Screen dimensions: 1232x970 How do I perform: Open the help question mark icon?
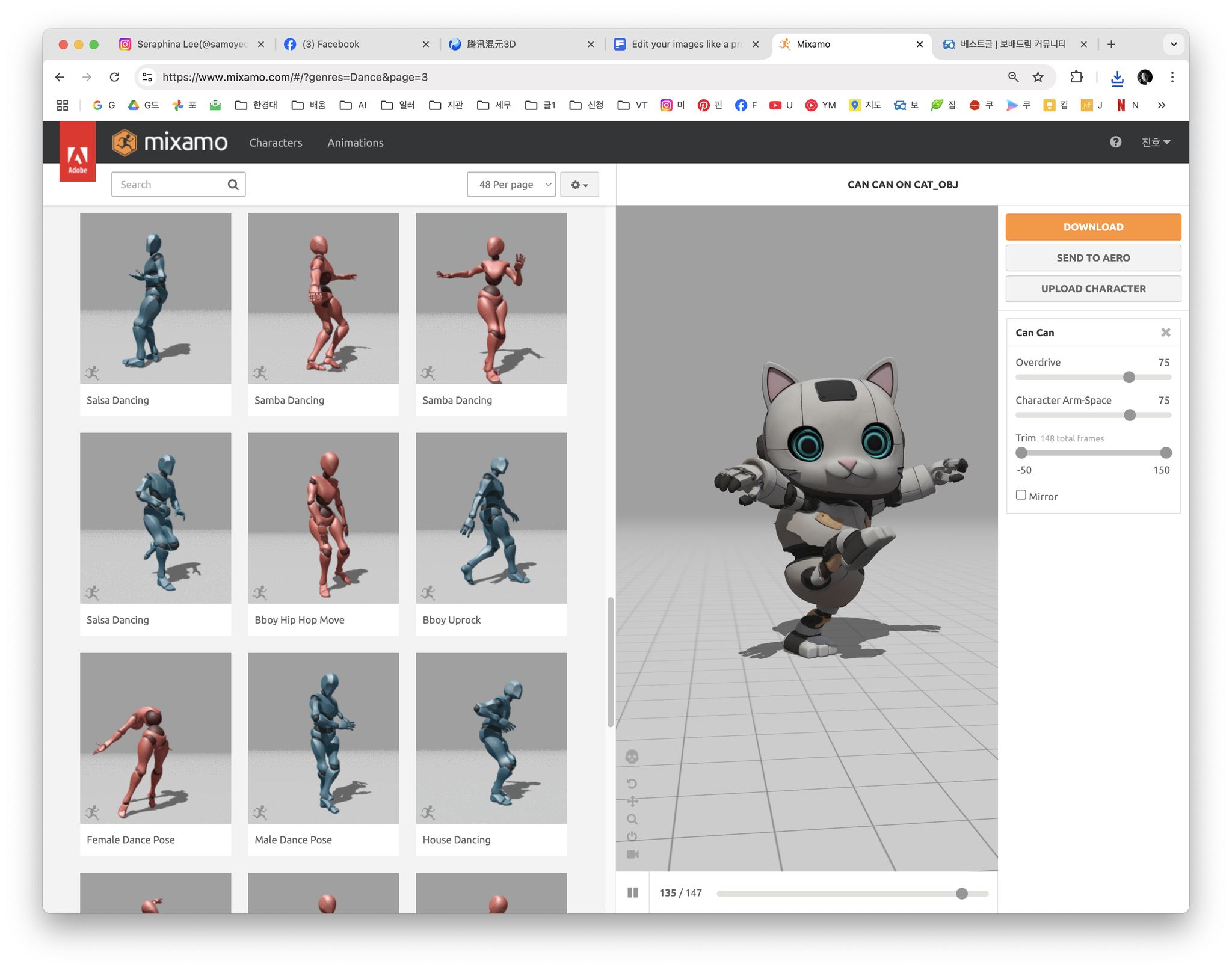pos(1115,142)
